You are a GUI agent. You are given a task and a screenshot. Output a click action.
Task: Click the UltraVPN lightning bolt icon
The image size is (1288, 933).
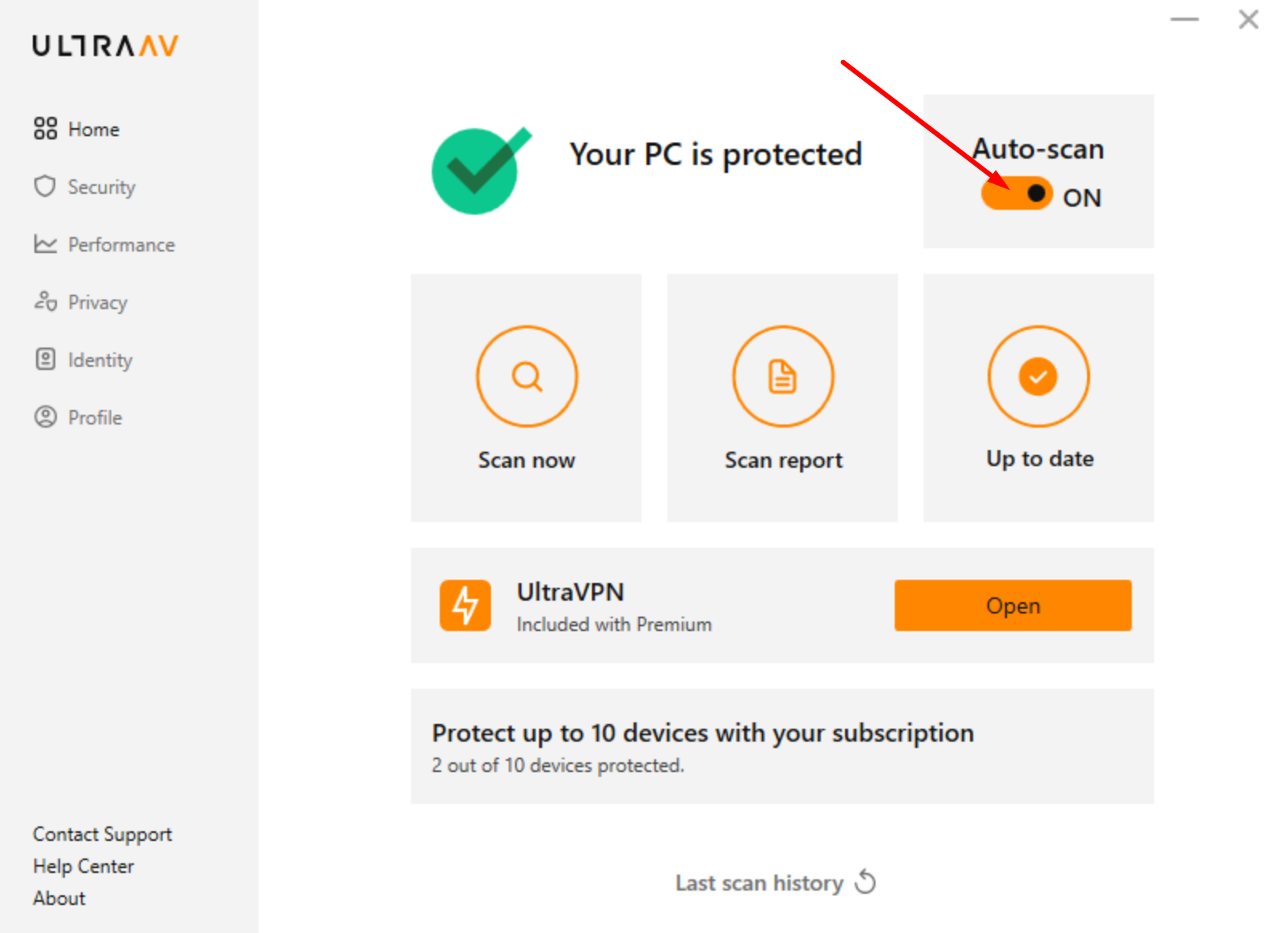(x=465, y=605)
